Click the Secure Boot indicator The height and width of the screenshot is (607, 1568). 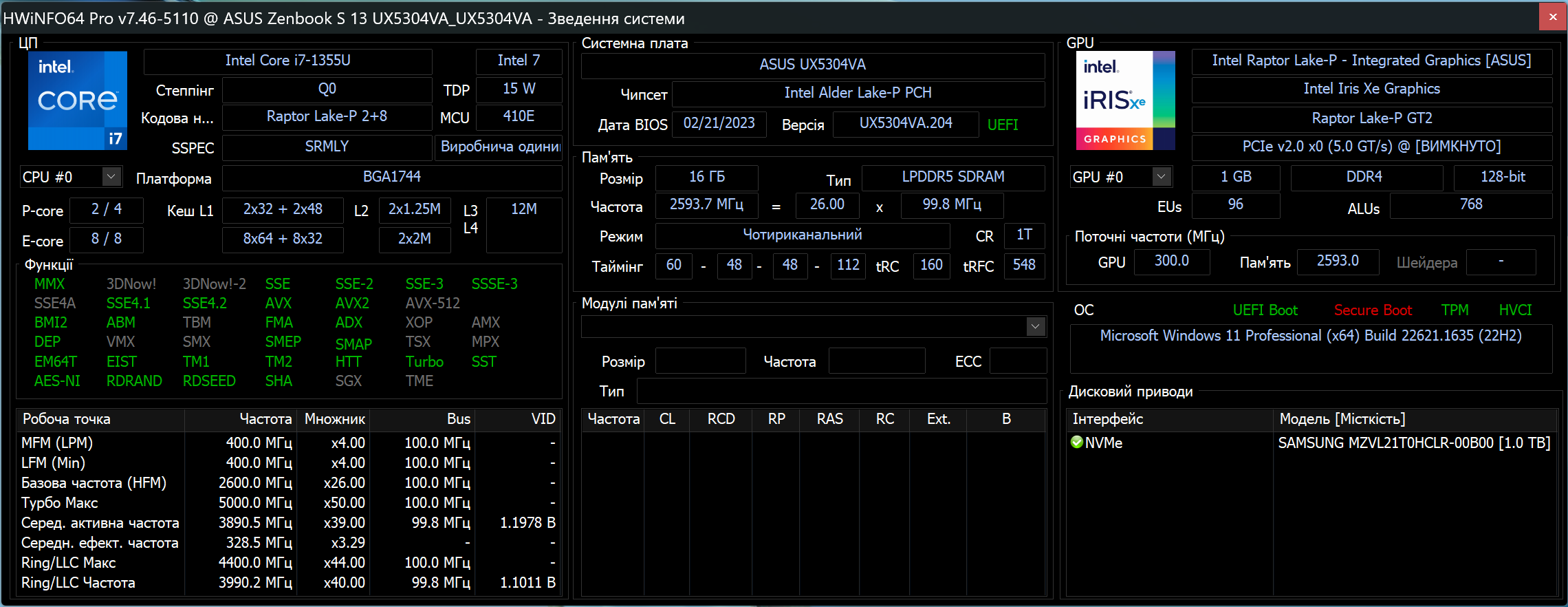pyautogui.click(x=1372, y=310)
